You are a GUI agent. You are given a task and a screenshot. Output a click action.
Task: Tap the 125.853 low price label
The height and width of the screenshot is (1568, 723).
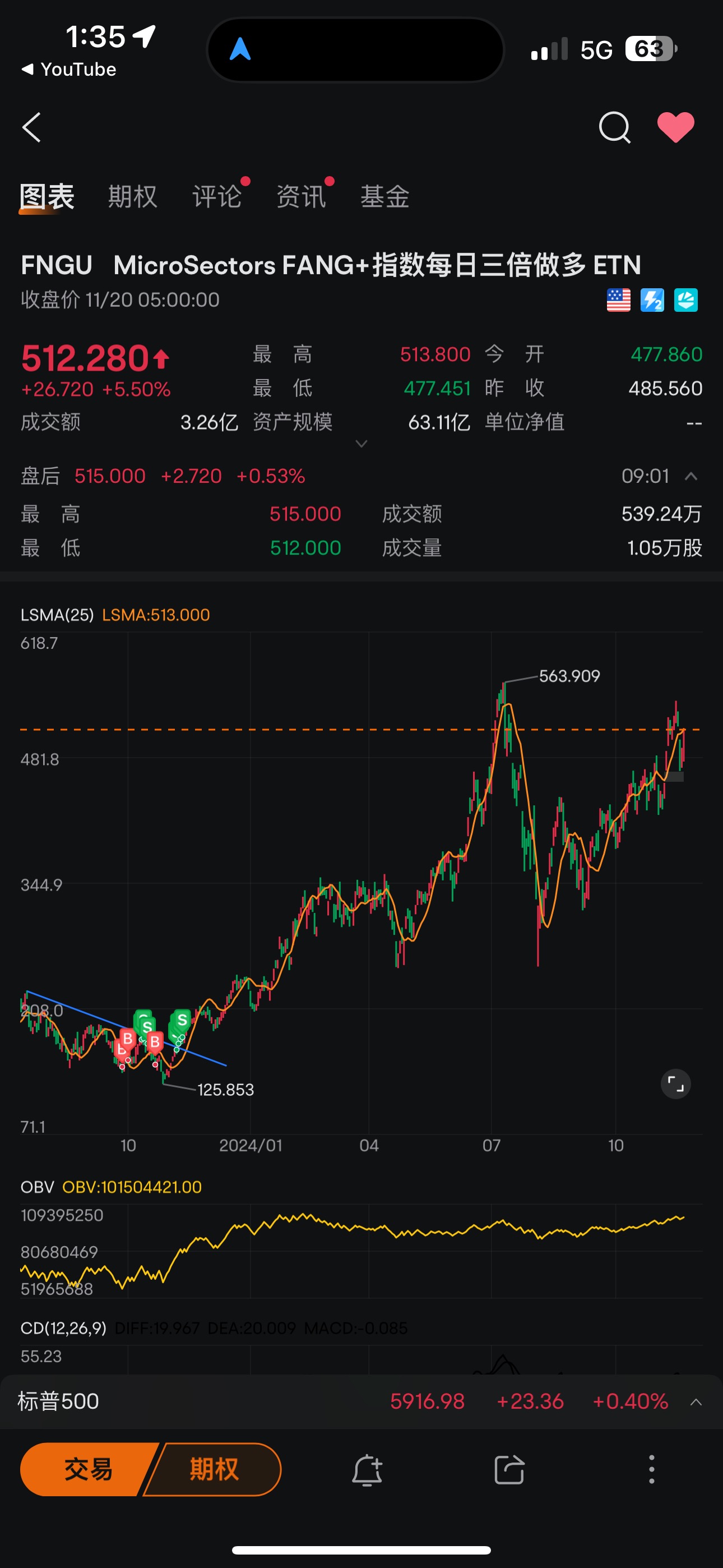click(x=225, y=1090)
